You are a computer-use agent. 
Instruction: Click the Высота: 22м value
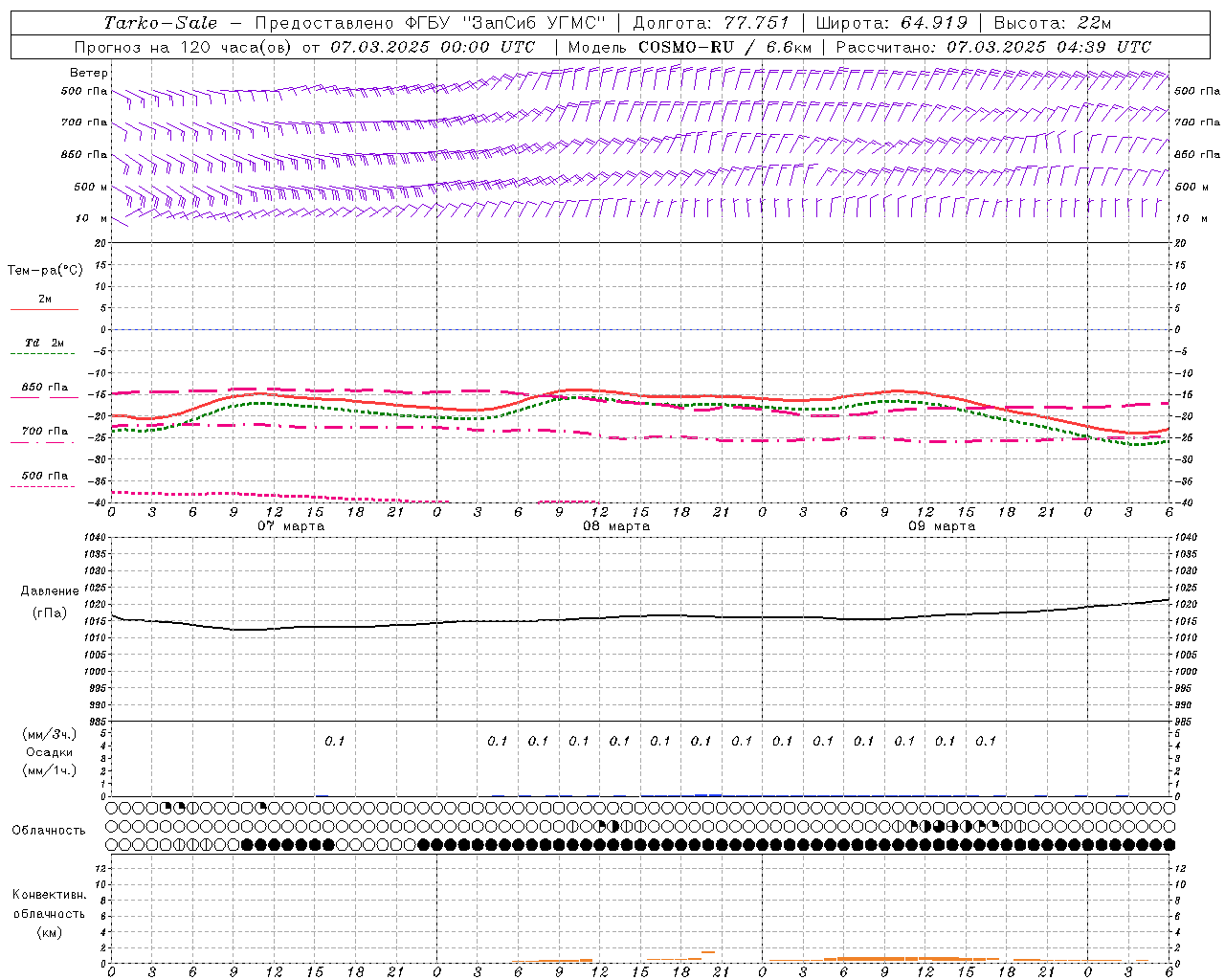1053,23
